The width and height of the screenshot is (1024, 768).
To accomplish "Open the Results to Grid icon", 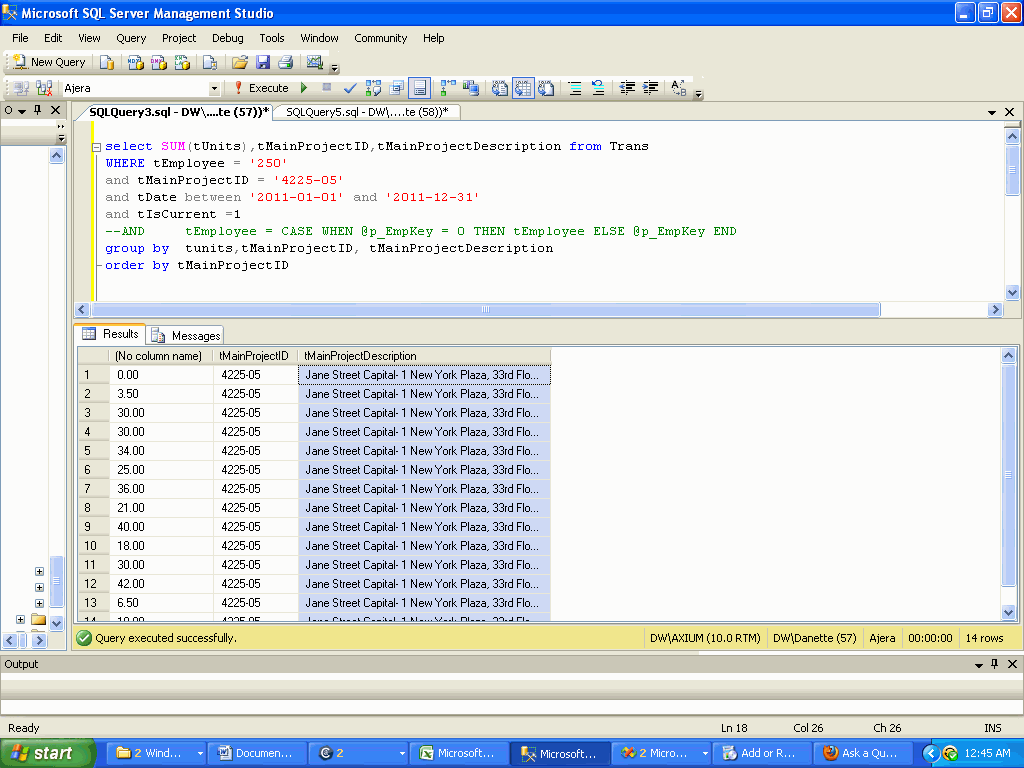I will (x=523, y=88).
